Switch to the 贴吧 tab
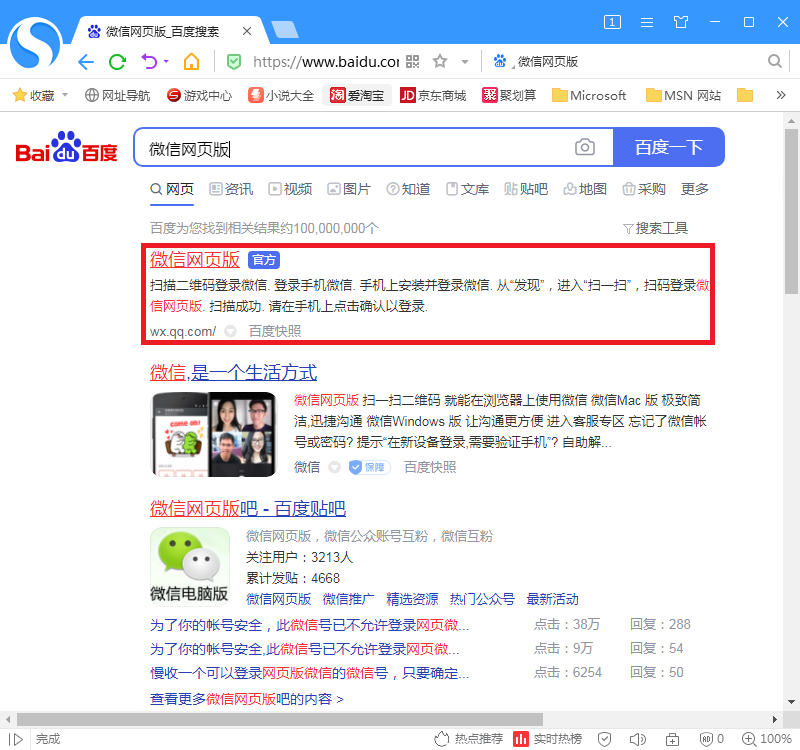 point(526,189)
